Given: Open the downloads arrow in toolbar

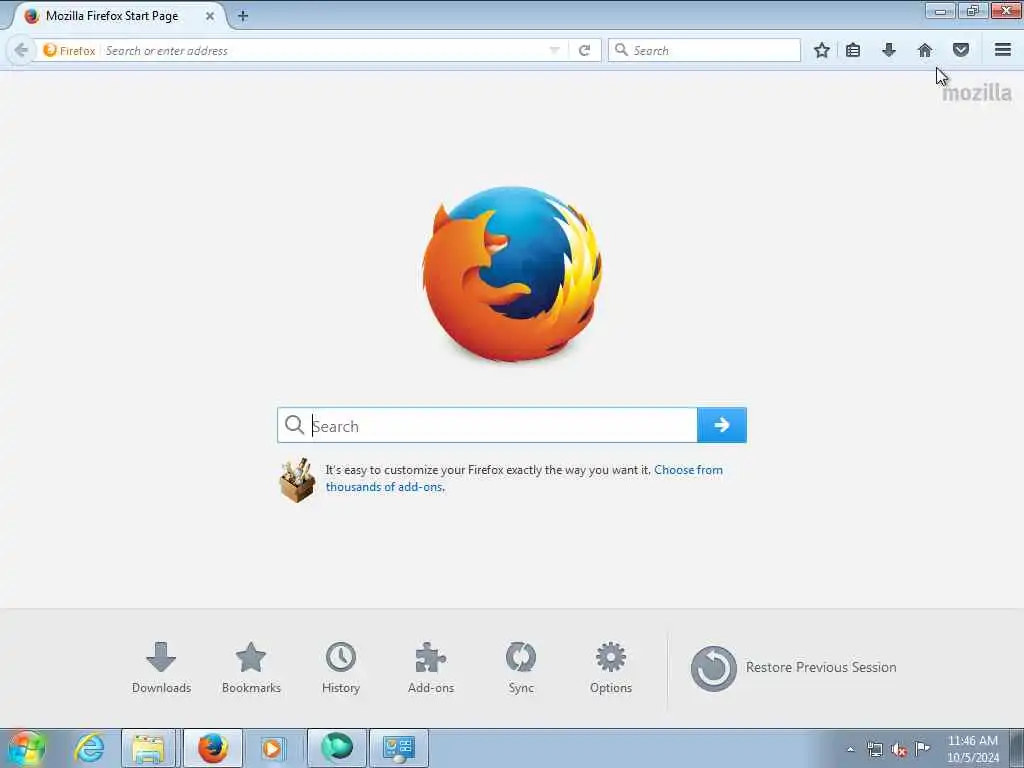Looking at the screenshot, I should (889, 50).
